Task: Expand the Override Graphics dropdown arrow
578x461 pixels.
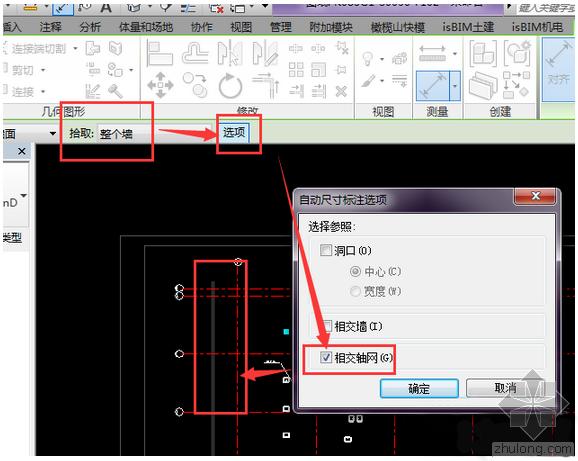Action: pyautogui.click(x=382, y=81)
